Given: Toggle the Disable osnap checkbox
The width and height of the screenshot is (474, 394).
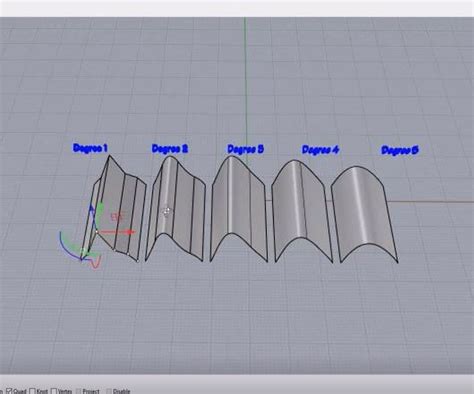Looking at the screenshot, I should click(x=109, y=391).
